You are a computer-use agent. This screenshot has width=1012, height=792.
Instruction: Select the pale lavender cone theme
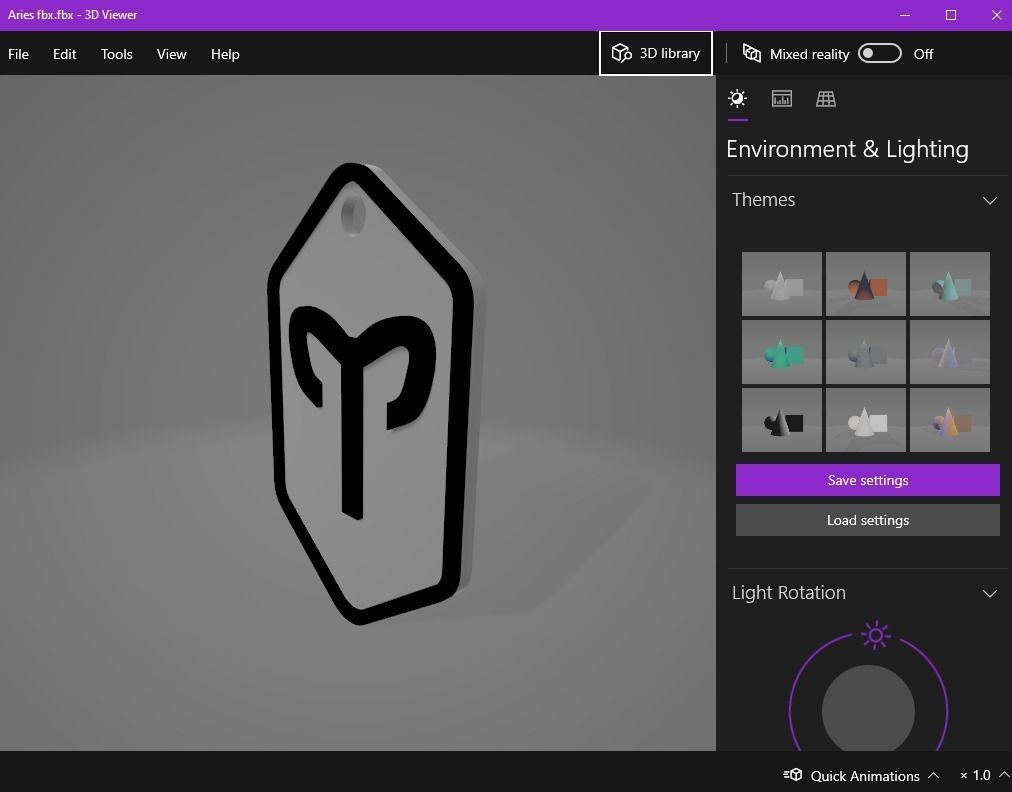pos(949,352)
